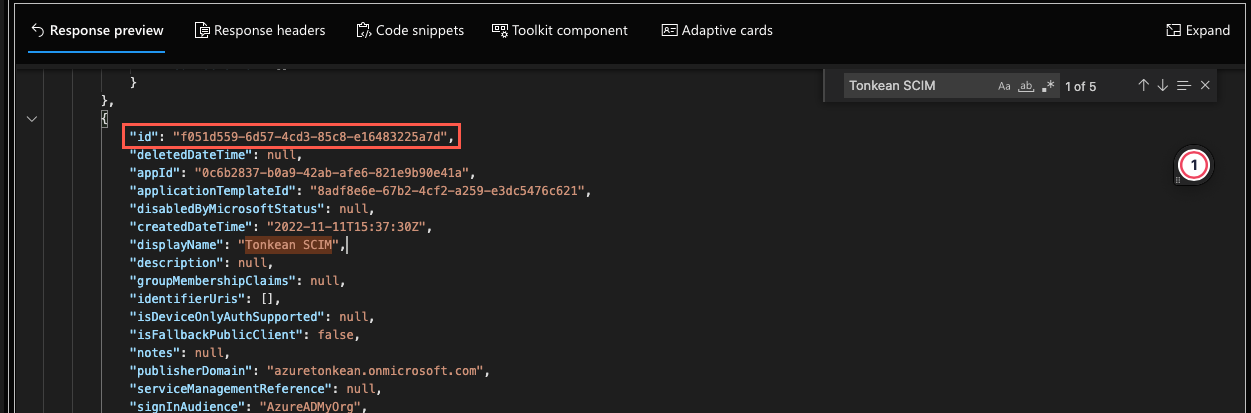Image resolution: width=1251 pixels, height=413 pixels.
Task: Close the find widget
Action: [1205, 86]
